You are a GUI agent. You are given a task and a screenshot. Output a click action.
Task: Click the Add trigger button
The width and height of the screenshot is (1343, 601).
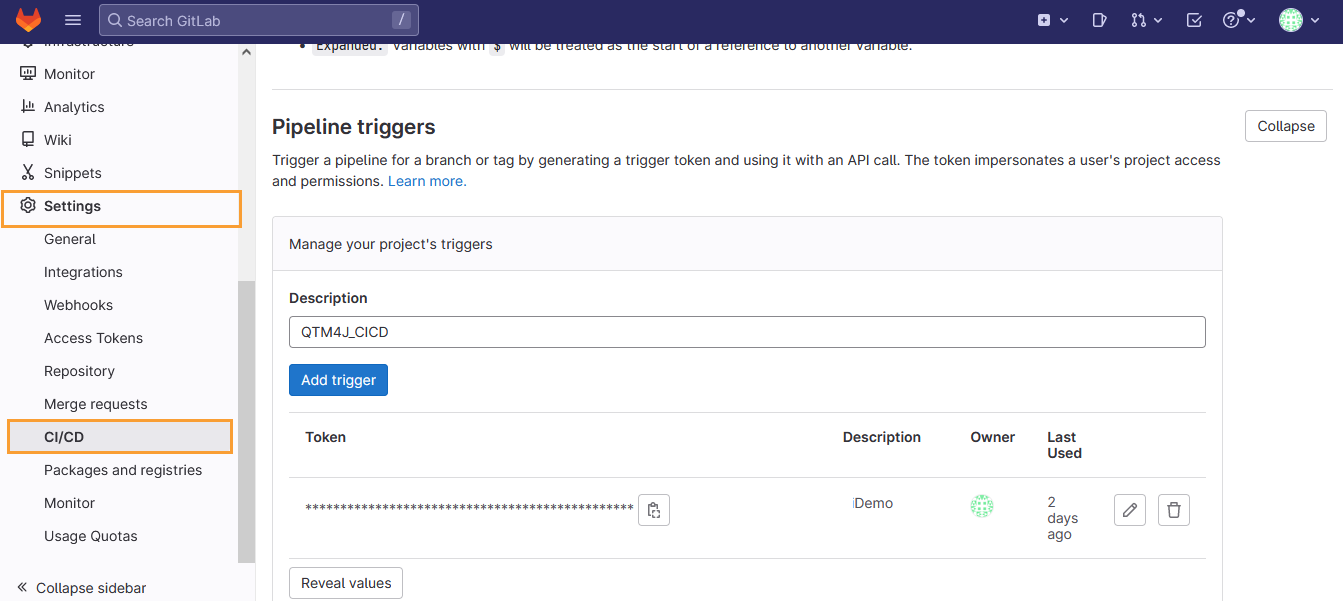pos(338,380)
